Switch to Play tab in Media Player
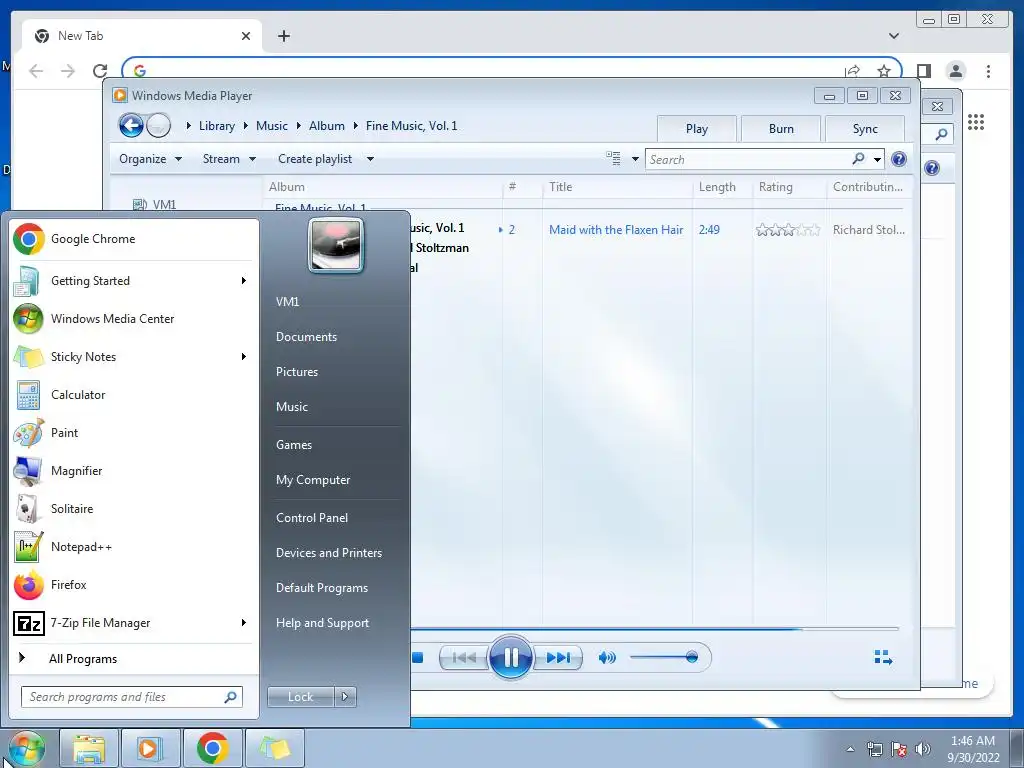1024x768 pixels. point(697,129)
